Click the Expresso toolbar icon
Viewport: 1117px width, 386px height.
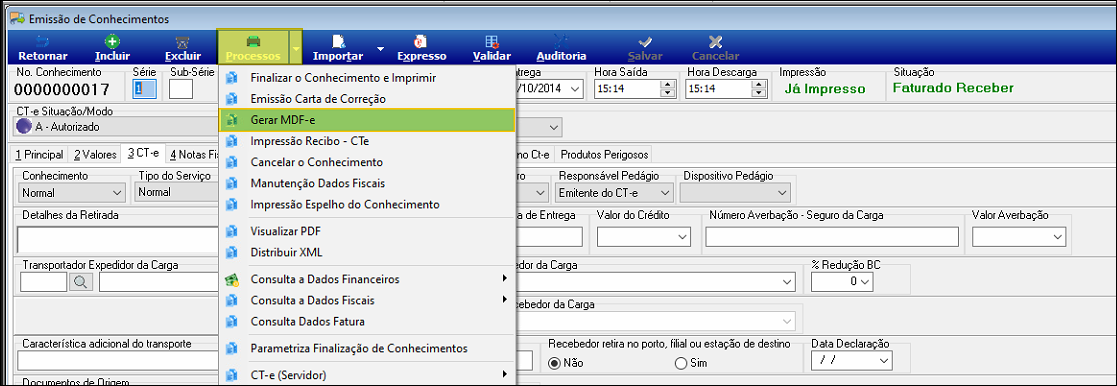[421, 41]
